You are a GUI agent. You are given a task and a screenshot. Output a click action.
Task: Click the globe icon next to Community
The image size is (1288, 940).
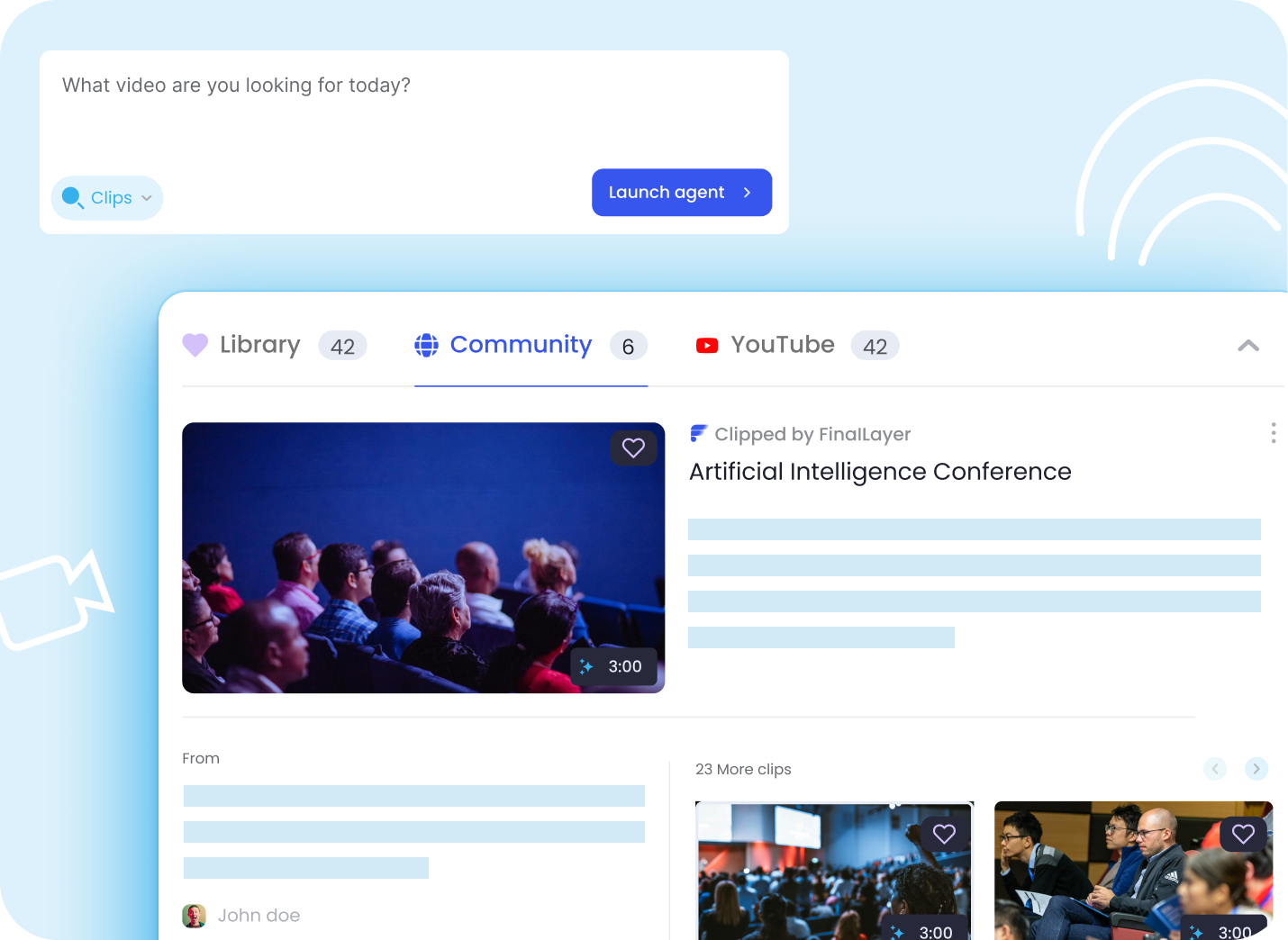[425, 345]
